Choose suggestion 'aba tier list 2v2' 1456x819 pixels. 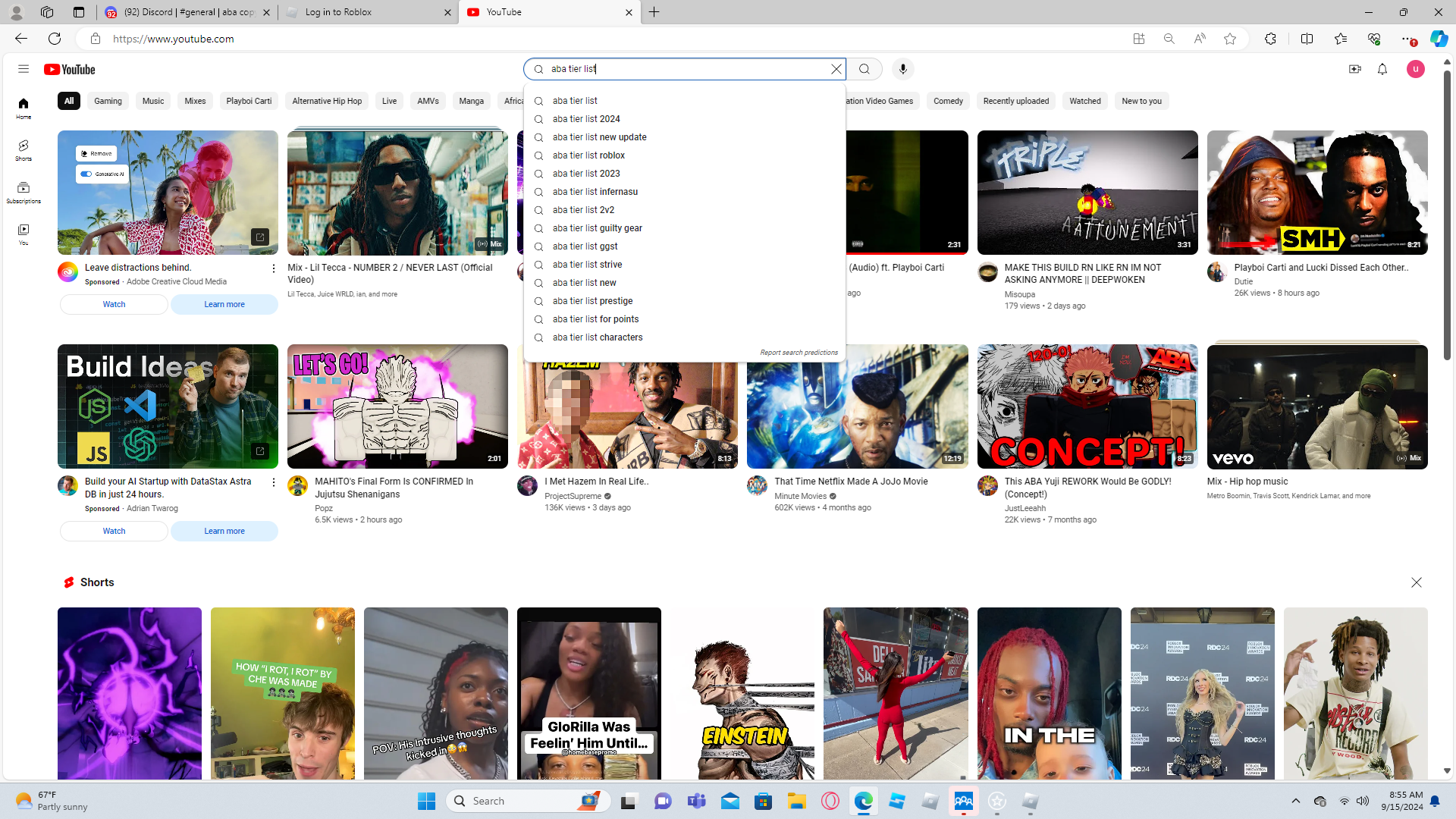pyautogui.click(x=684, y=210)
